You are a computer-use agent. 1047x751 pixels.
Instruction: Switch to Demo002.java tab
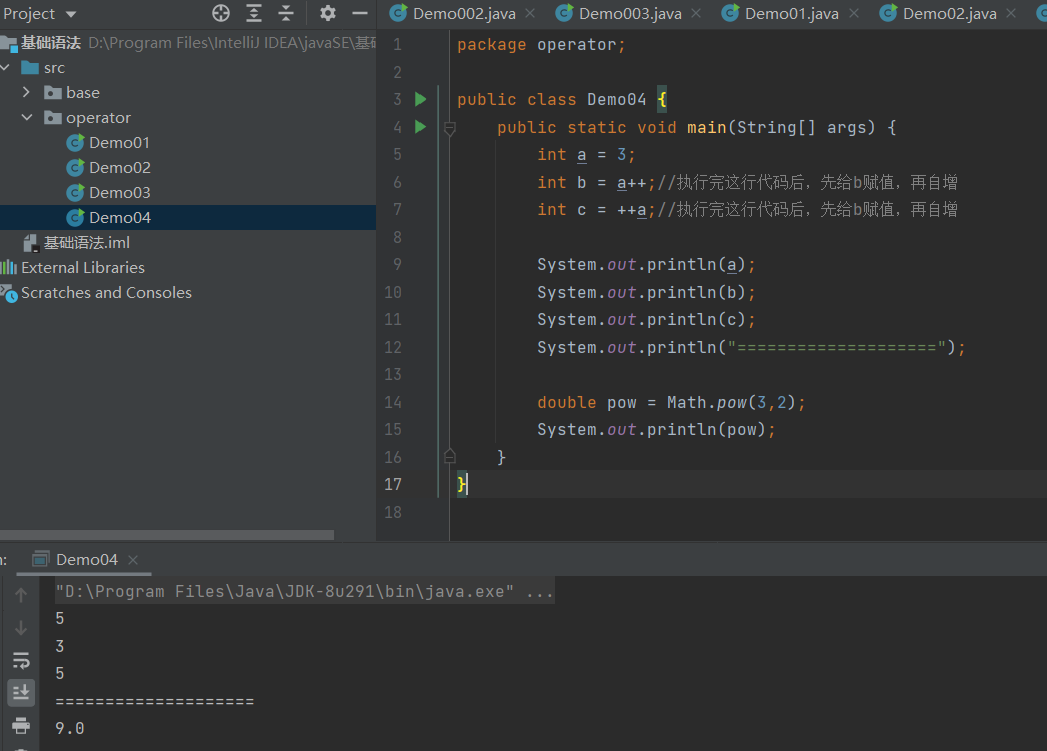[463, 13]
